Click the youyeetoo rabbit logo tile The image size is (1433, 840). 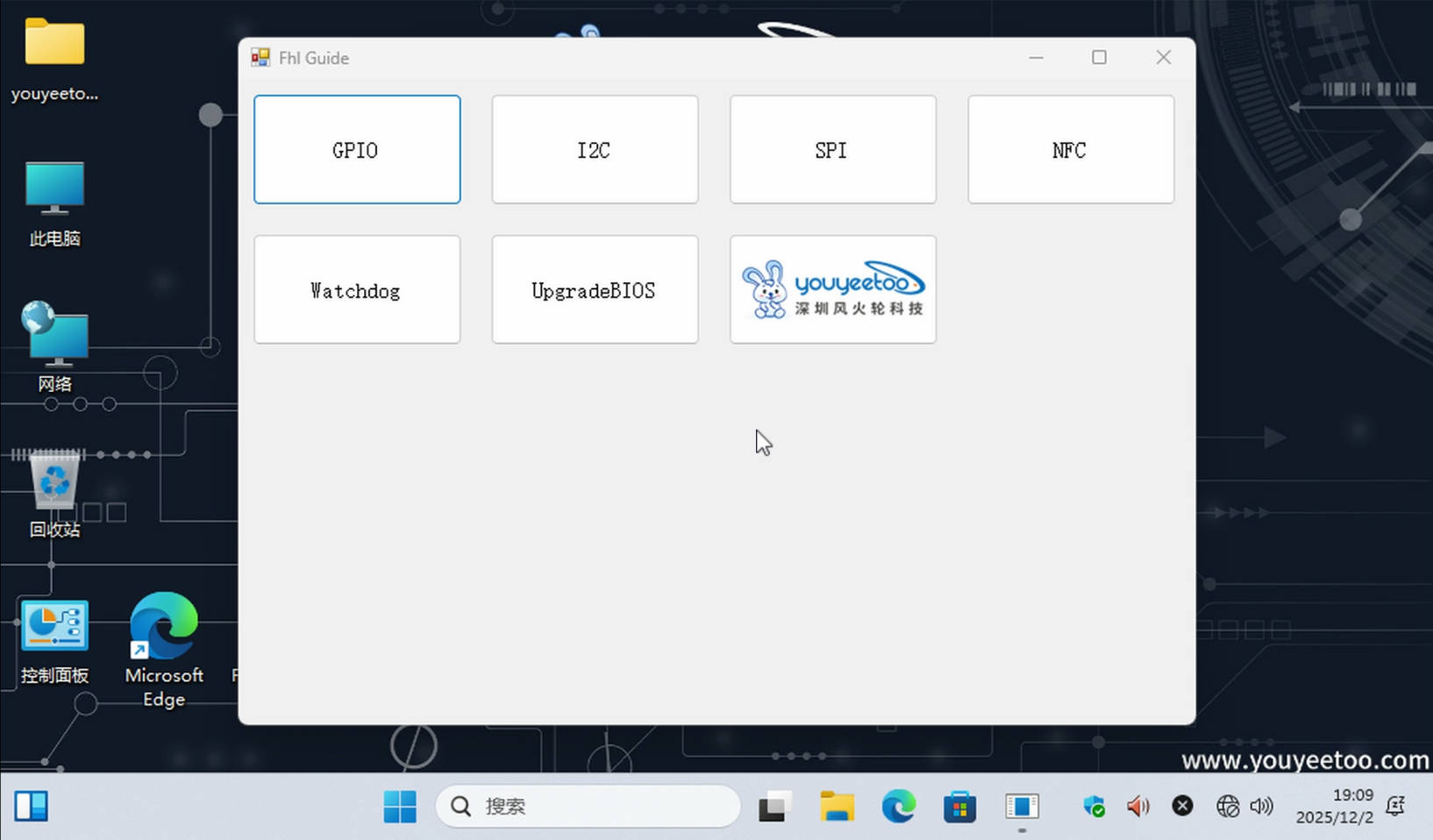click(x=832, y=289)
